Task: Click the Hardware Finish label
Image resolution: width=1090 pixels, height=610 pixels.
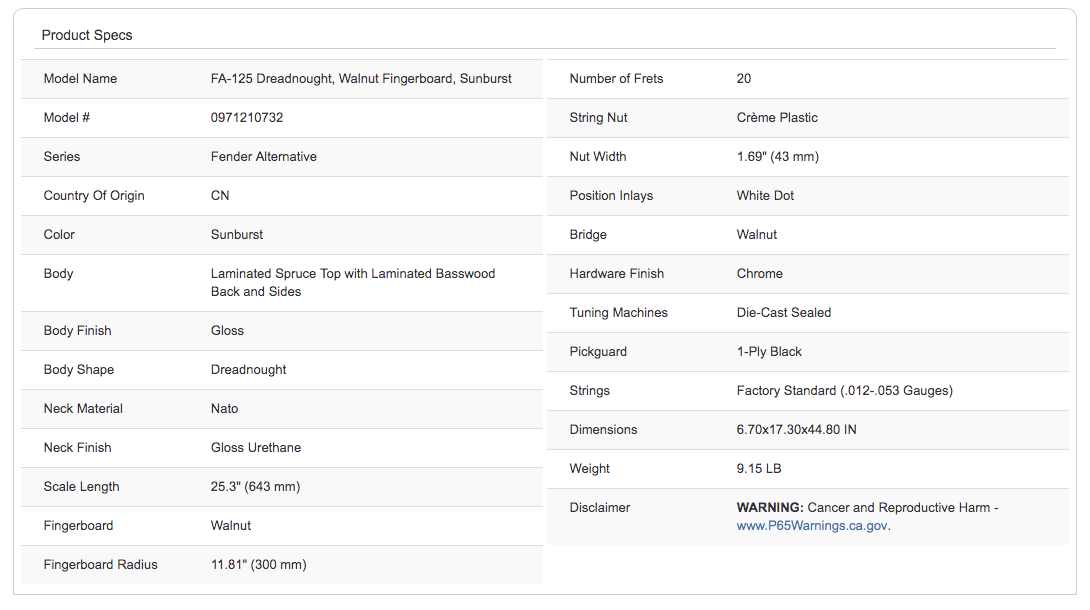Action: point(617,273)
